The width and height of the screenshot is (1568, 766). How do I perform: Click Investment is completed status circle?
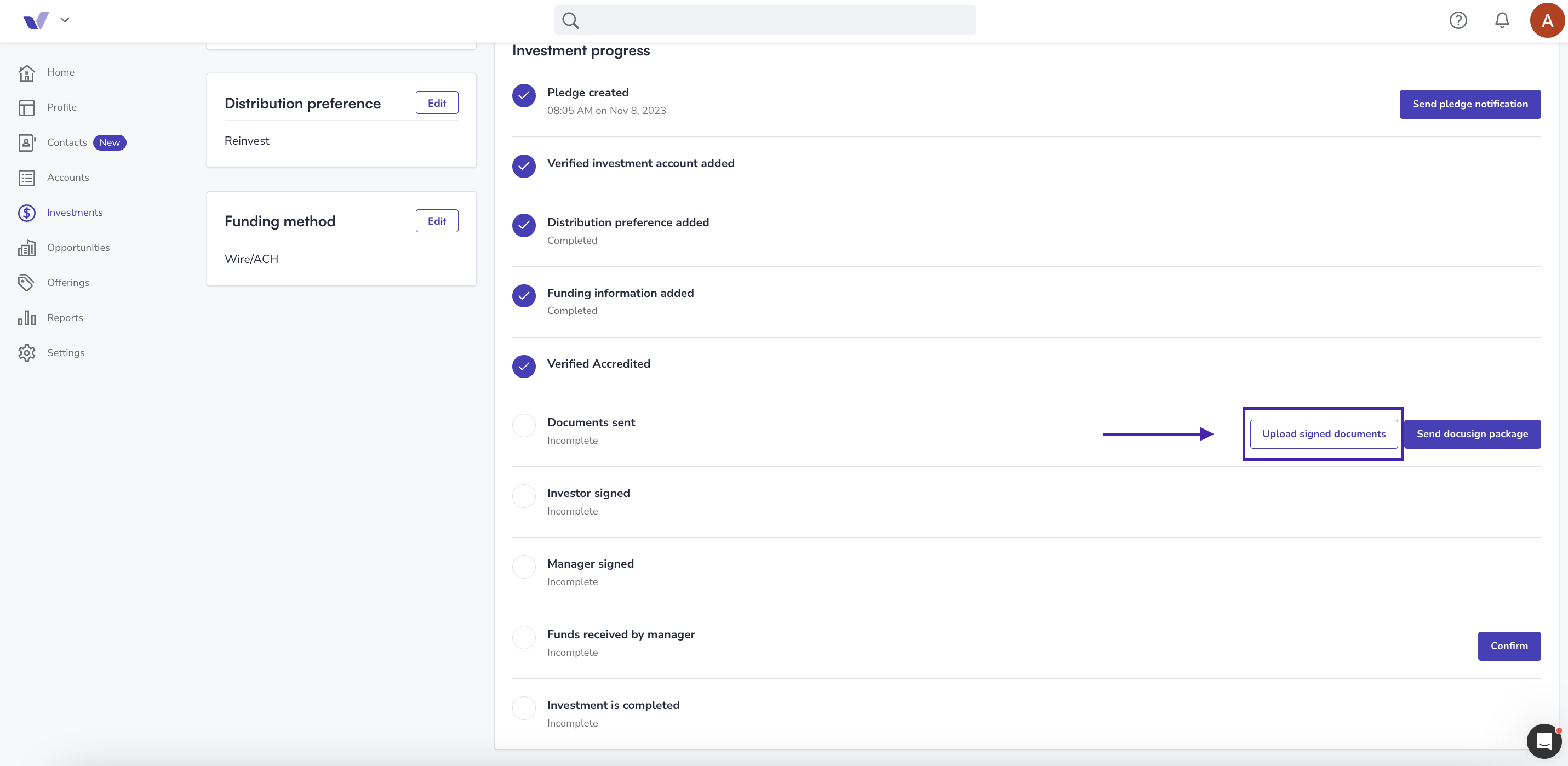[x=523, y=708]
